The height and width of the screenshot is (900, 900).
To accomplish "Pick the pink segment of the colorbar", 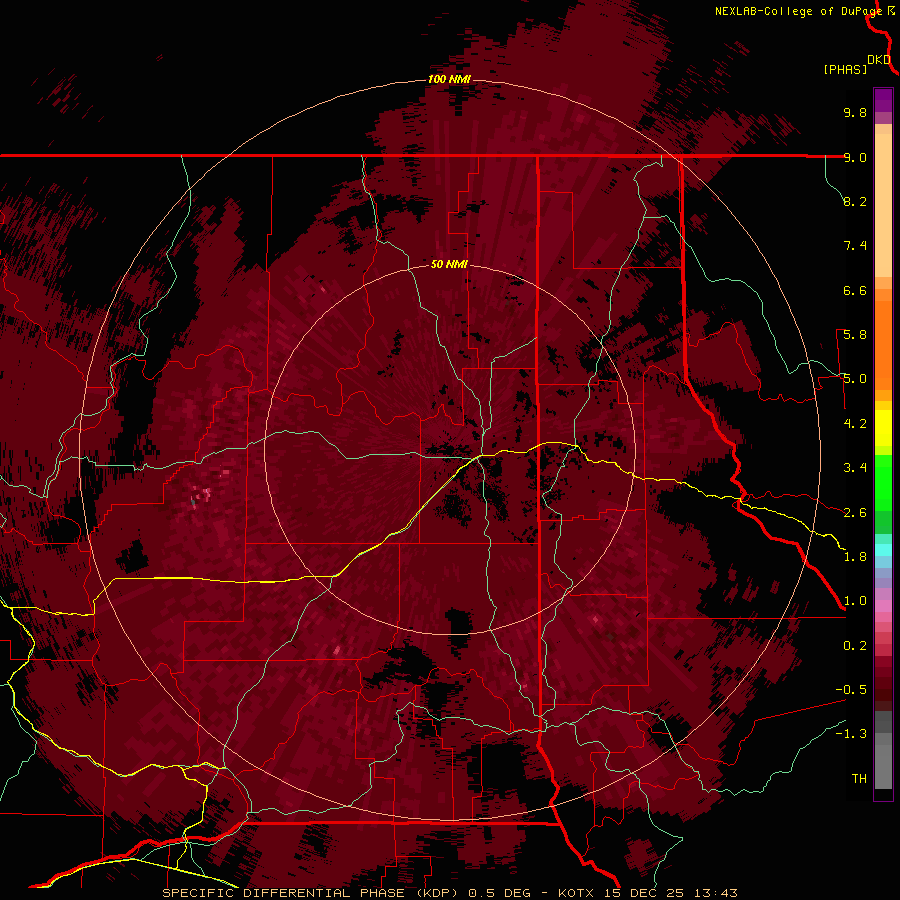I will click(x=883, y=607).
